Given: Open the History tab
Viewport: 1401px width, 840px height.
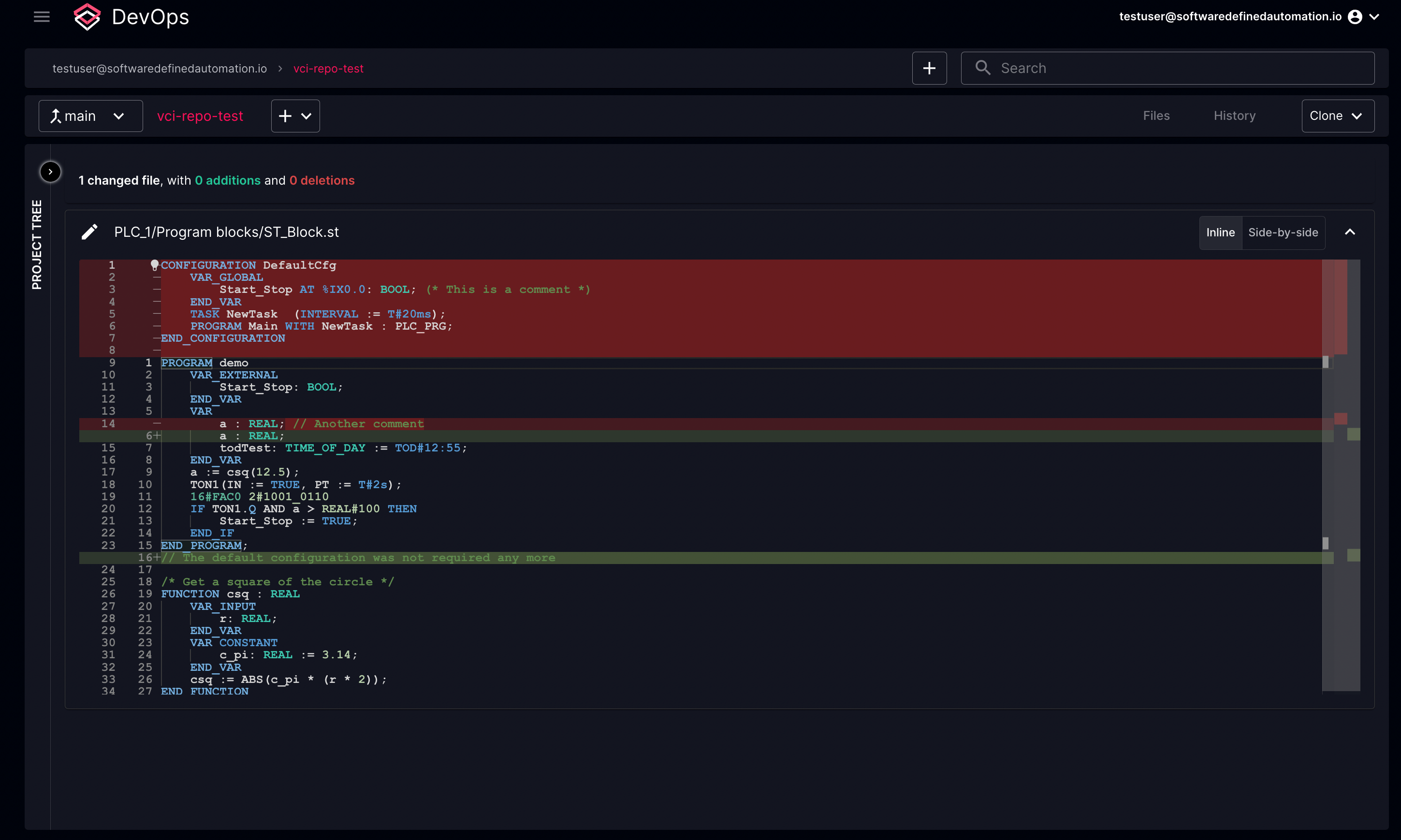Looking at the screenshot, I should point(1234,116).
